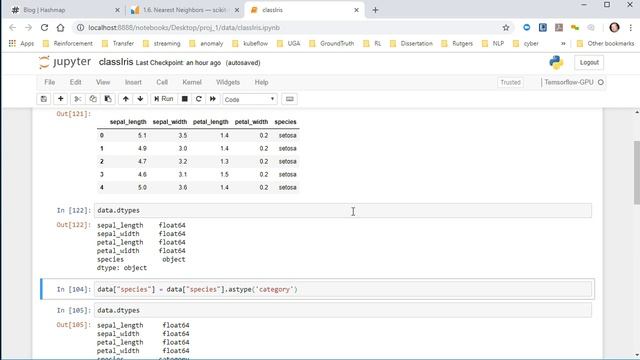Screen dimensions: 640x360
Task: Switch to the Blog | Hashmap tab
Action: point(65,10)
